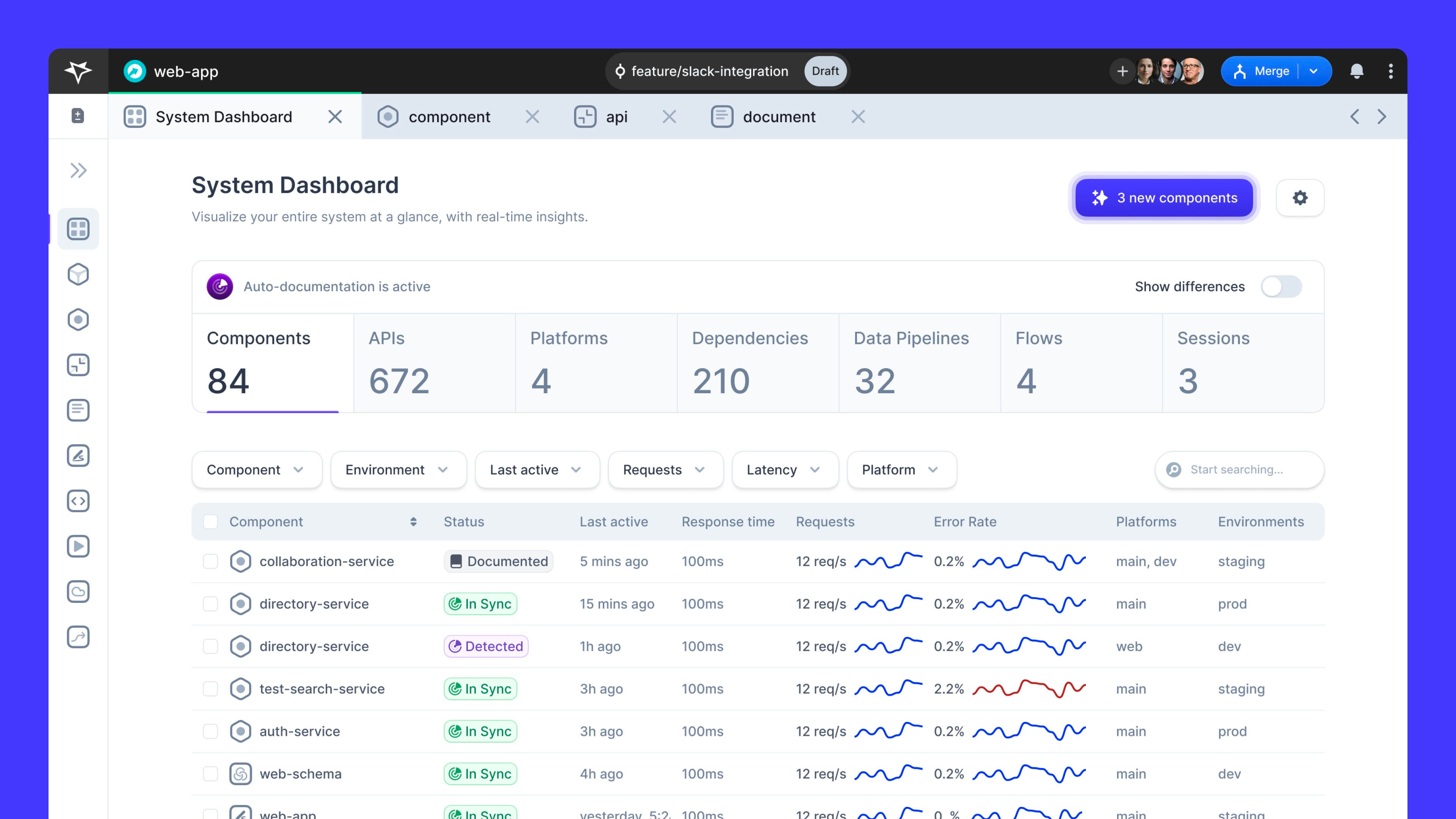Open the 3D cube icon in sidebar

coord(78,275)
